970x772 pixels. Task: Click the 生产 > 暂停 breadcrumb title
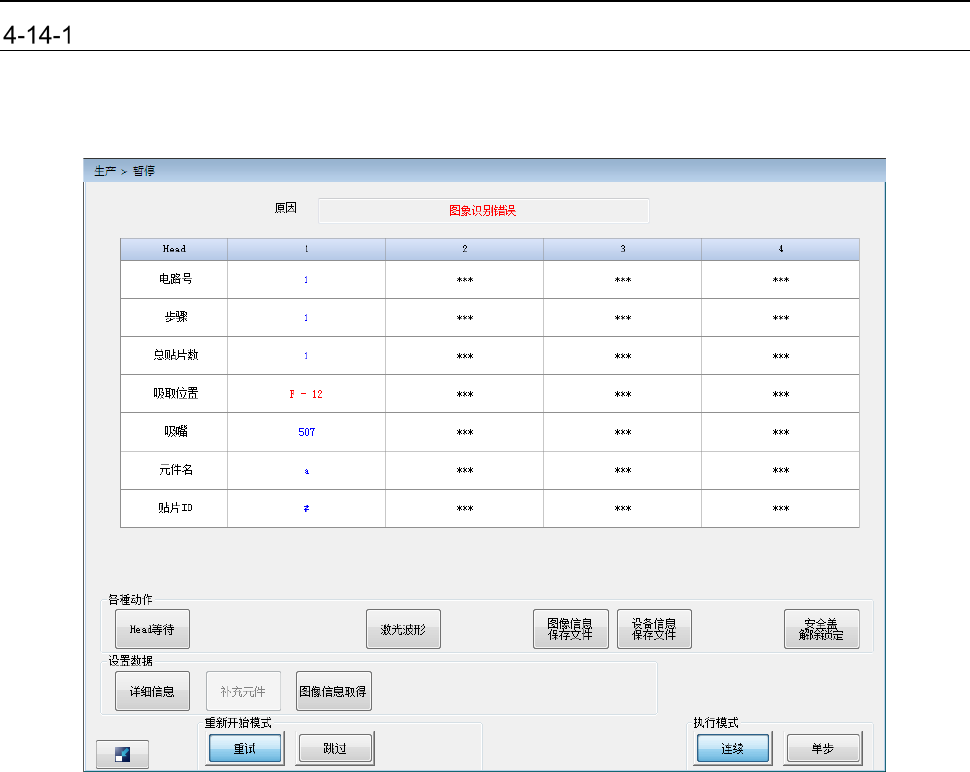[124, 171]
